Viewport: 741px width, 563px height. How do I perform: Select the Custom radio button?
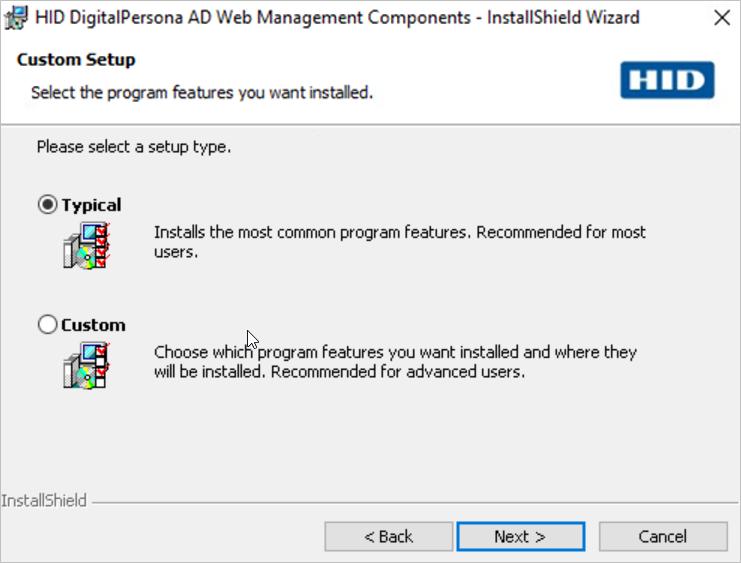coord(48,325)
